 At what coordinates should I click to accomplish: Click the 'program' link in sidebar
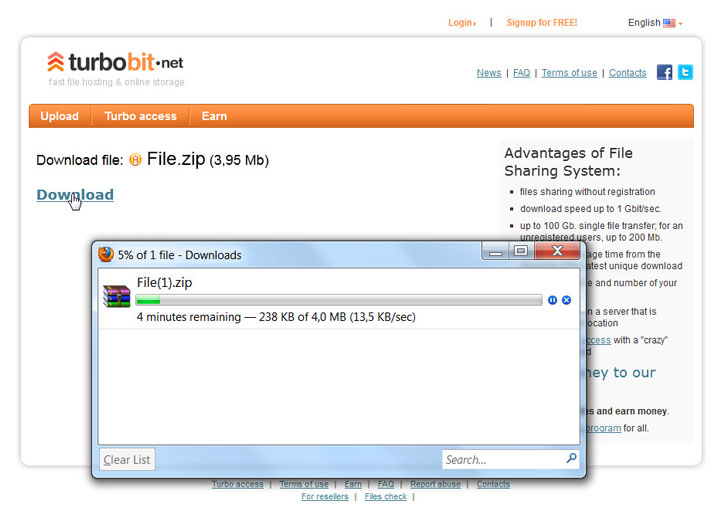coord(603,428)
